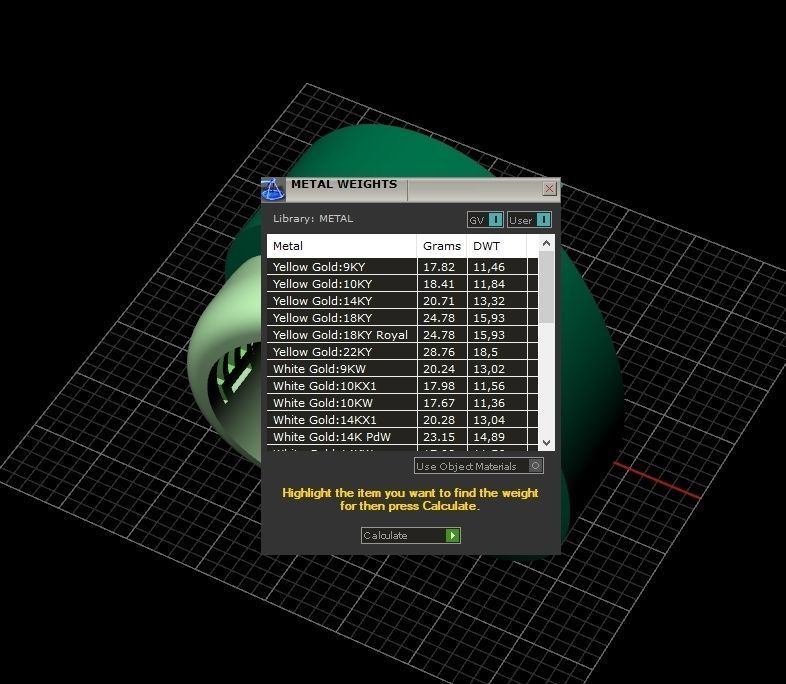786x684 pixels.
Task: Sort by the Metal column header
Action: coord(341,246)
